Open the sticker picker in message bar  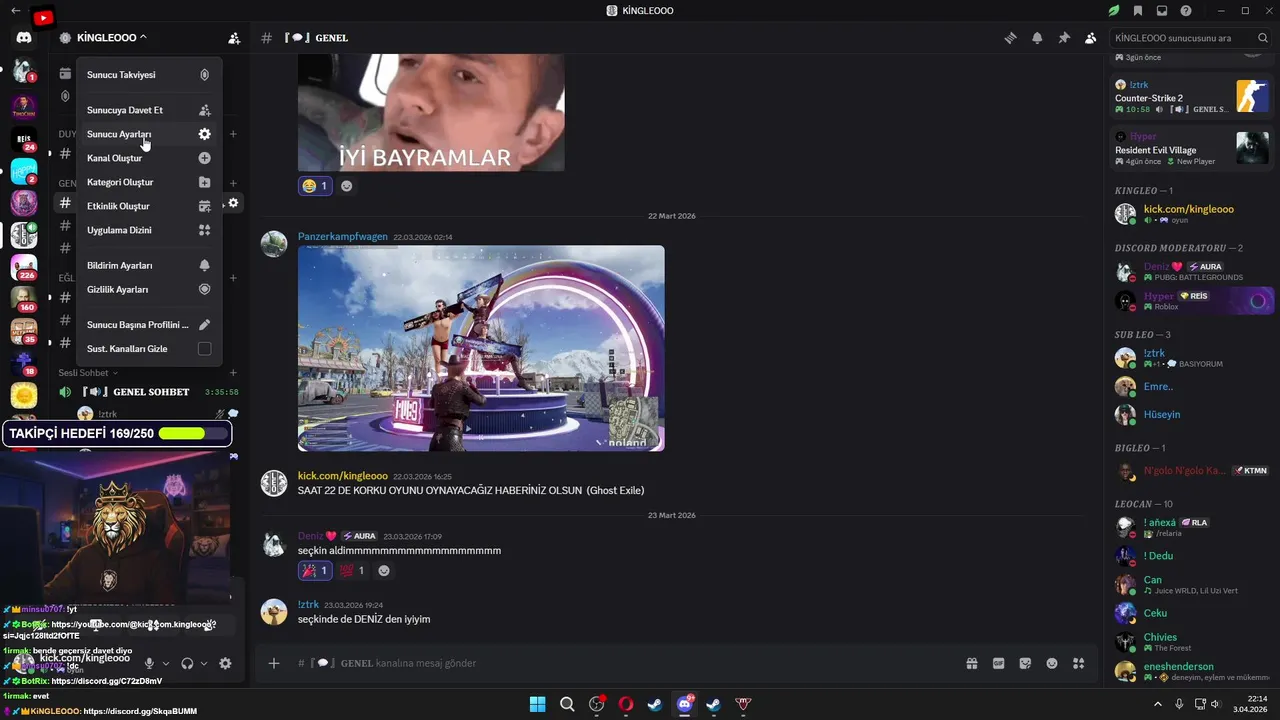(x=1025, y=663)
